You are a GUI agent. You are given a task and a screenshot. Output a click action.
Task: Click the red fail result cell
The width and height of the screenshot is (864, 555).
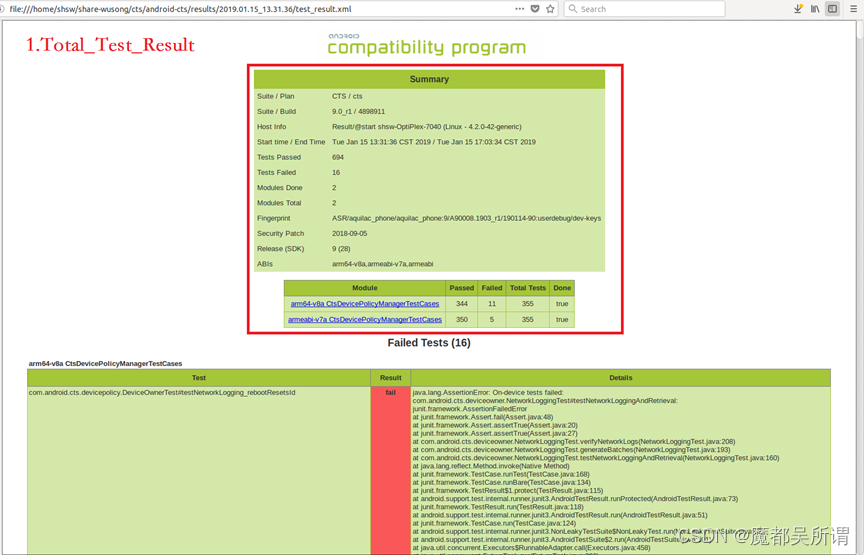pyautogui.click(x=391, y=470)
